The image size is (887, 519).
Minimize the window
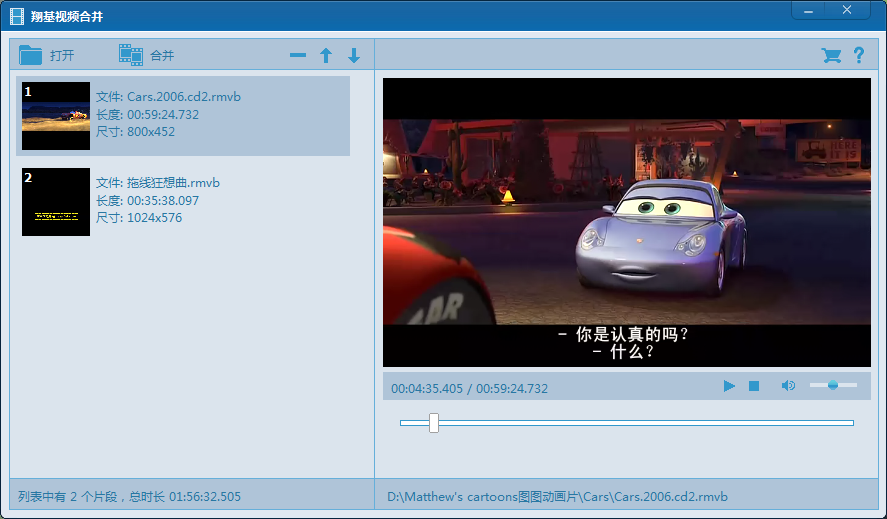[808, 11]
